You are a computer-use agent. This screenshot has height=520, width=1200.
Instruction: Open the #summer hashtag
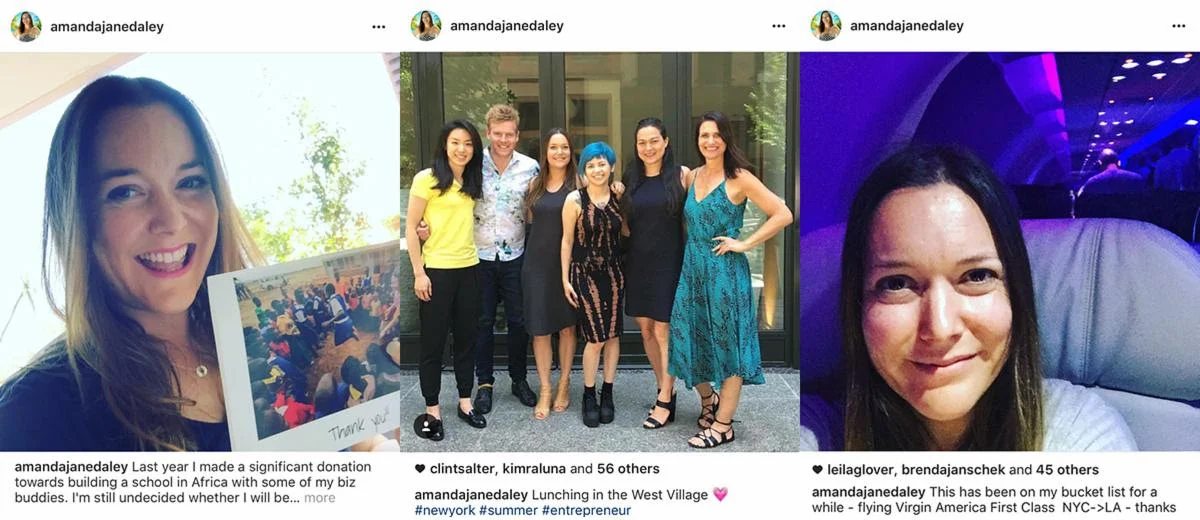[x=508, y=511]
